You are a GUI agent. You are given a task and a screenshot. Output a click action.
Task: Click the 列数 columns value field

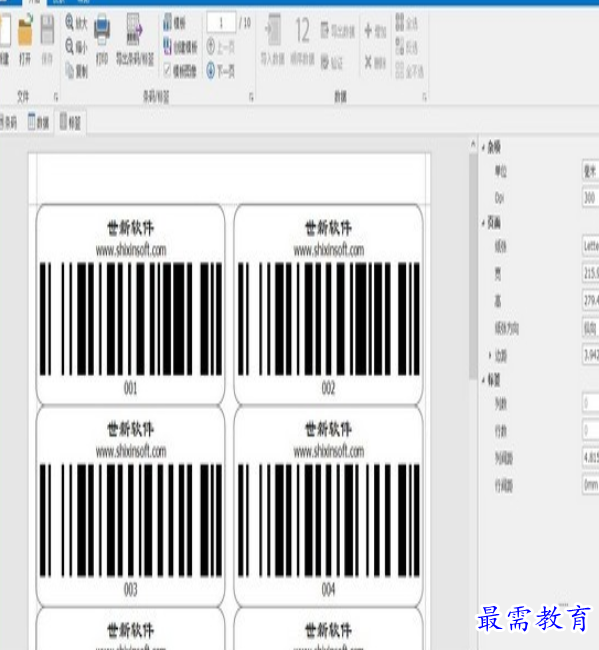click(591, 403)
